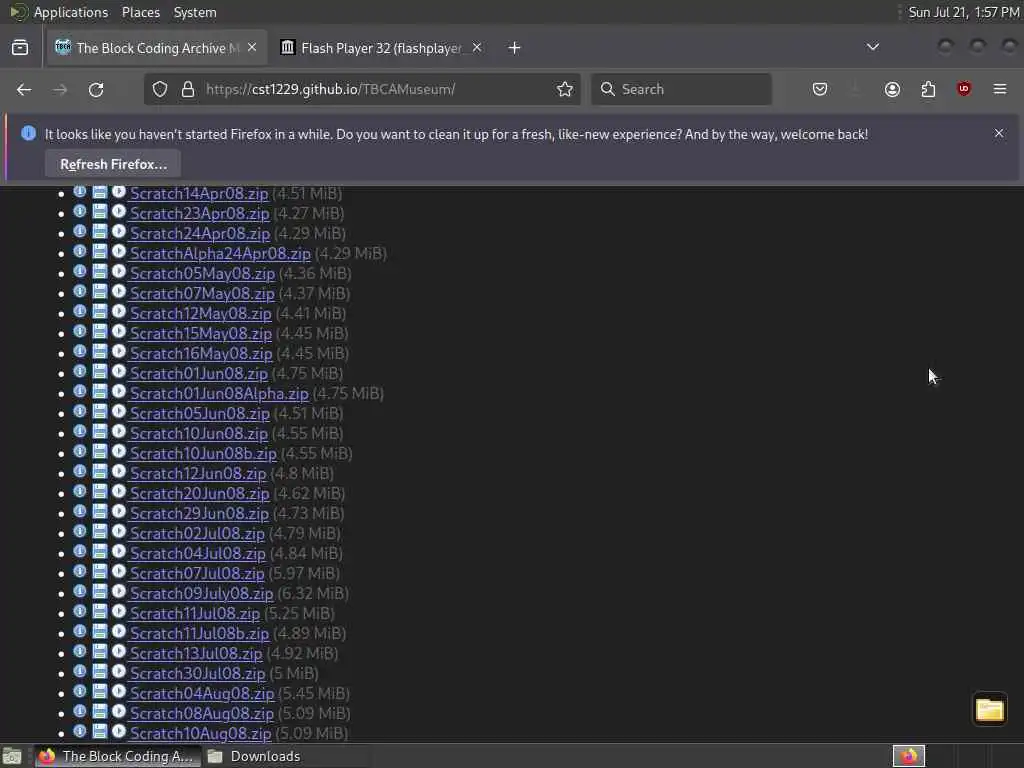The height and width of the screenshot is (768, 1024).
Task: Click the floppy save icon beside Scratch07May08.zip
Action: (x=99, y=292)
